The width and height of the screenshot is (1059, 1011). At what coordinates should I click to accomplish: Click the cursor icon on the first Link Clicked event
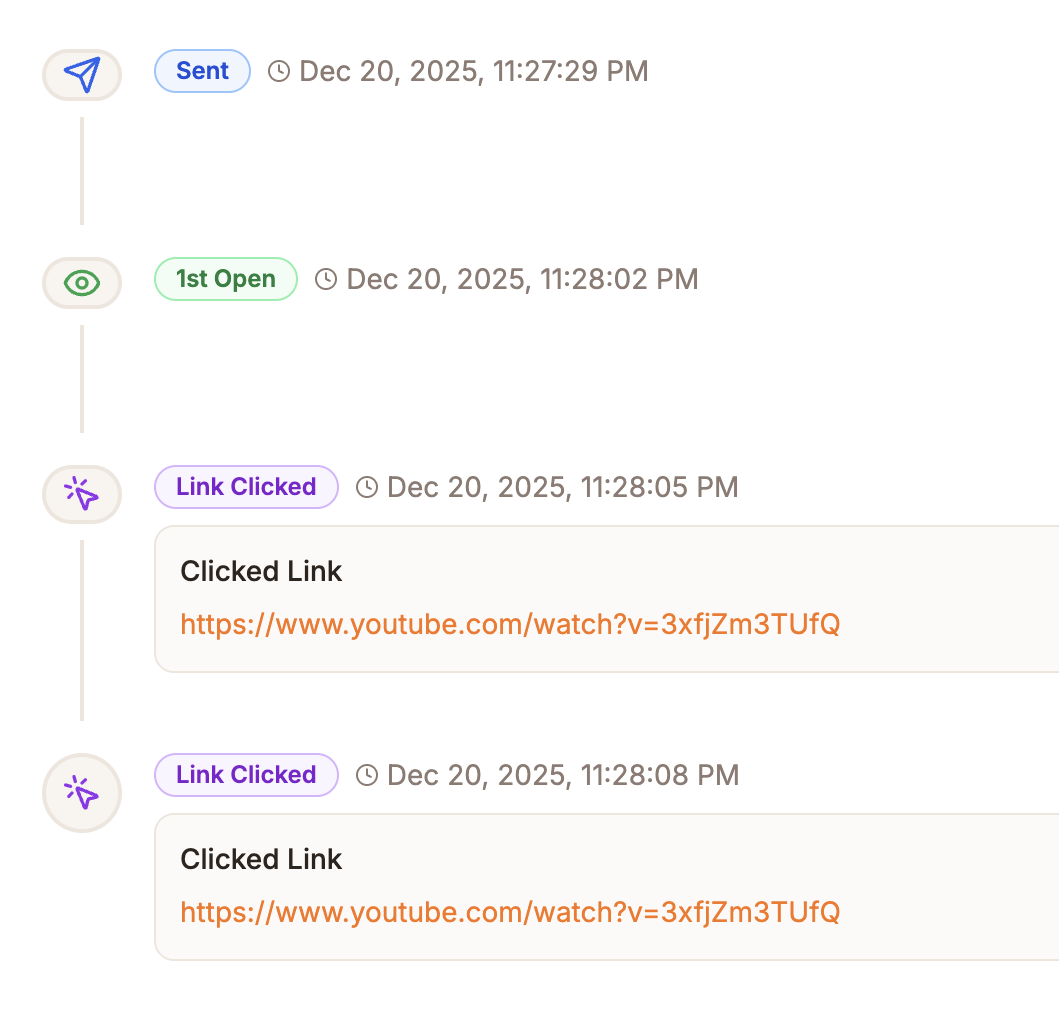click(81, 494)
